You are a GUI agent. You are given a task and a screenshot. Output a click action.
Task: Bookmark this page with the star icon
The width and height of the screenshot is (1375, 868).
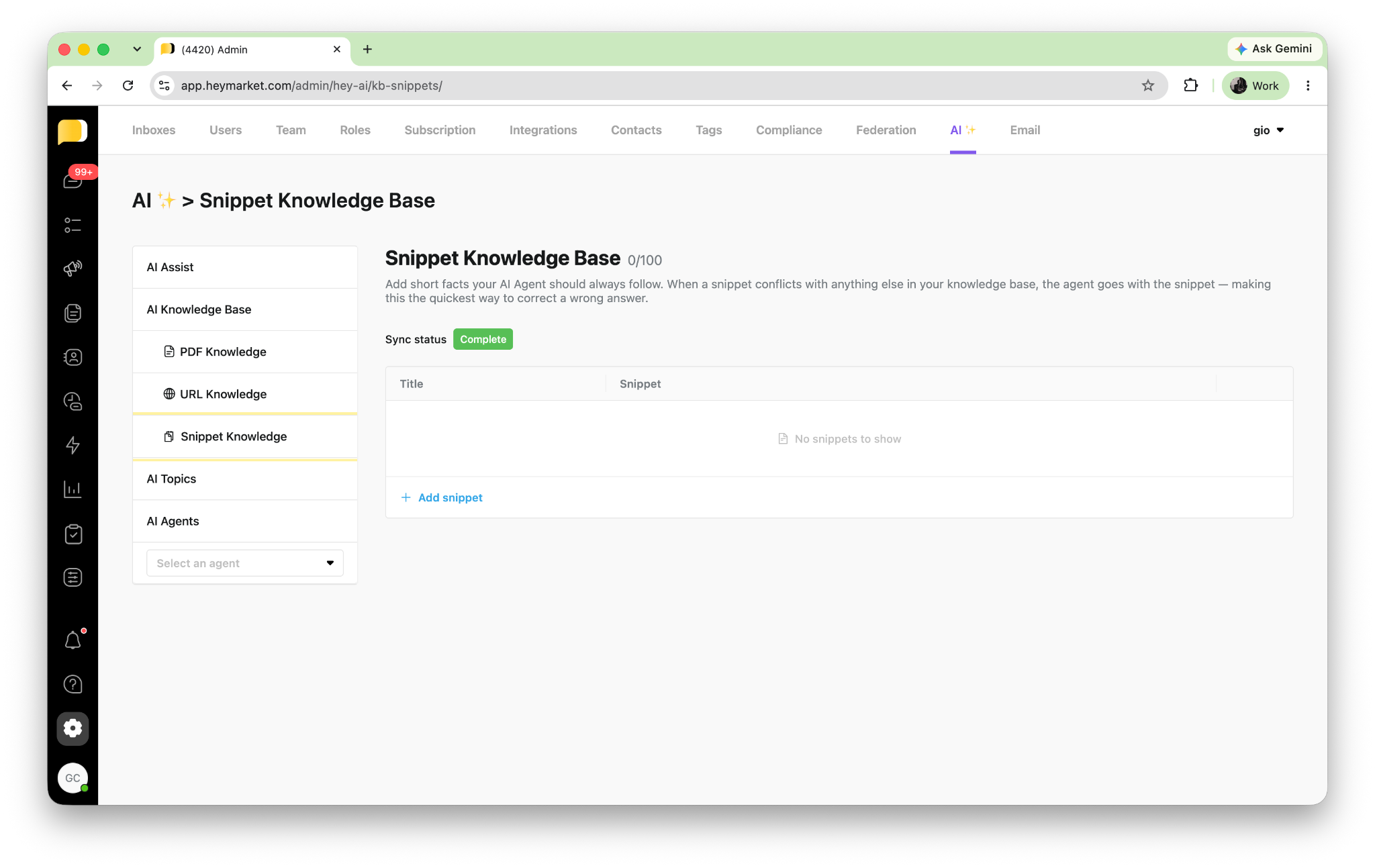(x=1147, y=85)
